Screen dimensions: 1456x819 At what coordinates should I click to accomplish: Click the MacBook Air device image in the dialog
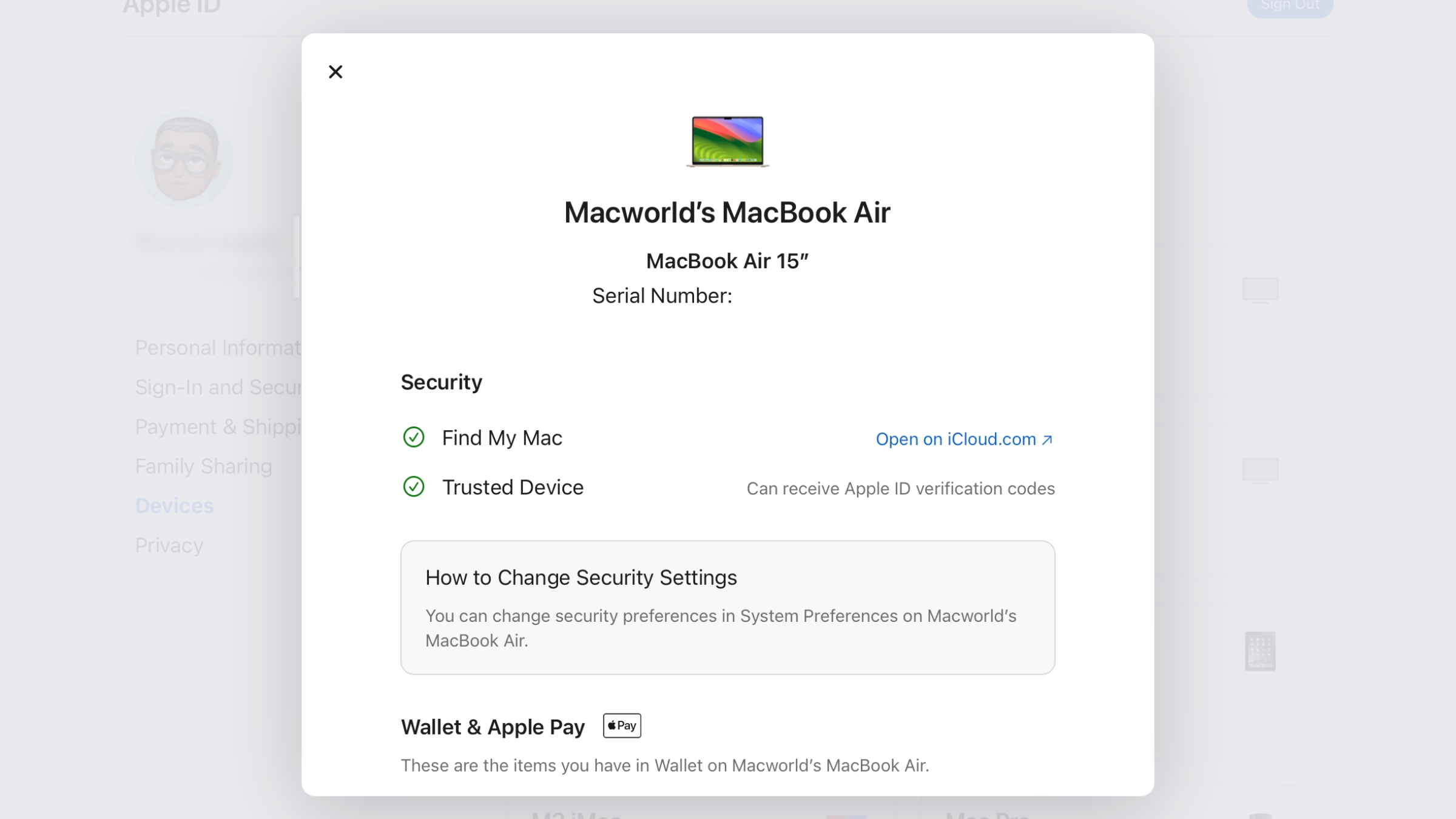pos(727,141)
